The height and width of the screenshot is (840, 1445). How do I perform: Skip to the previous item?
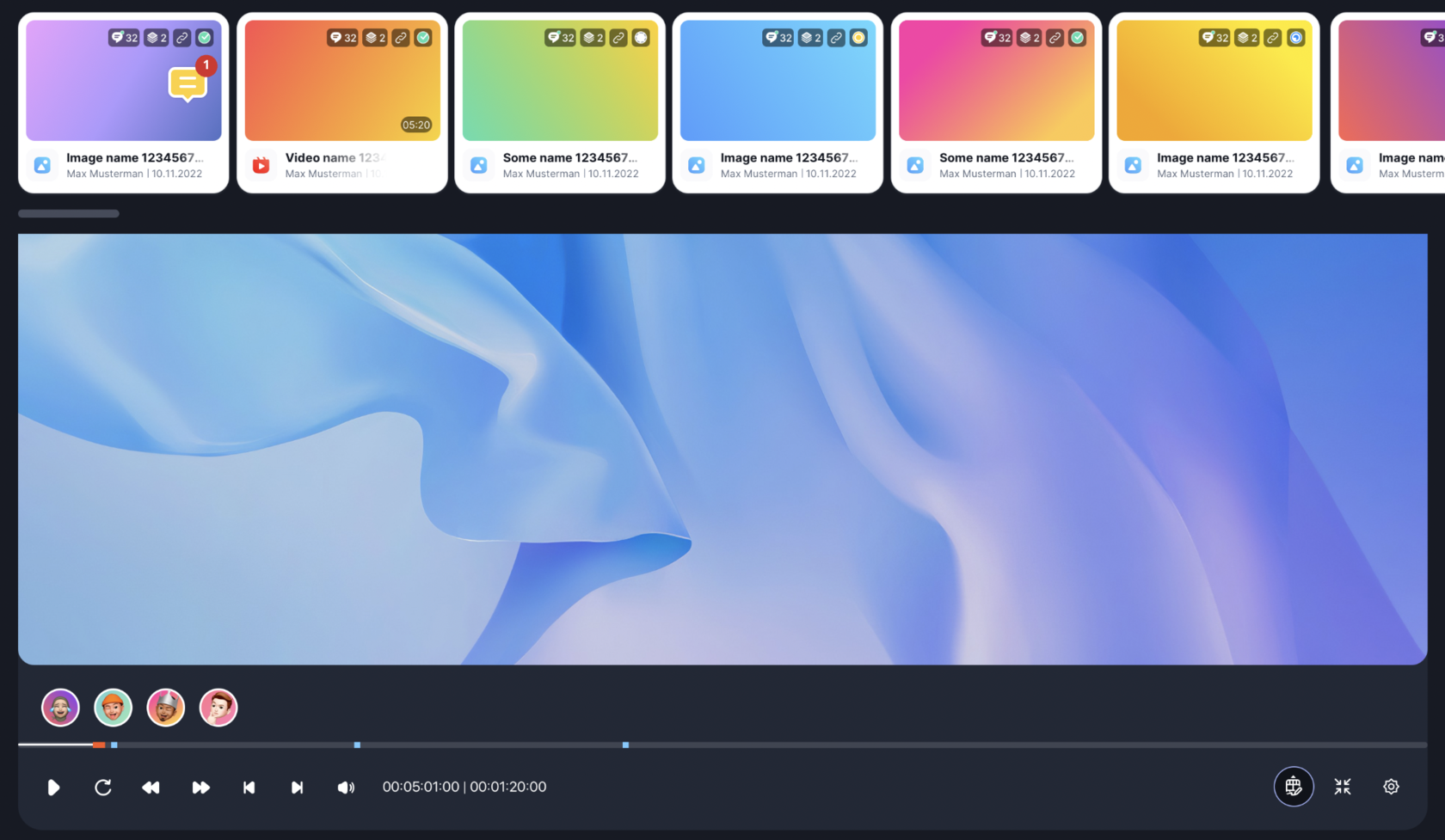(x=249, y=787)
